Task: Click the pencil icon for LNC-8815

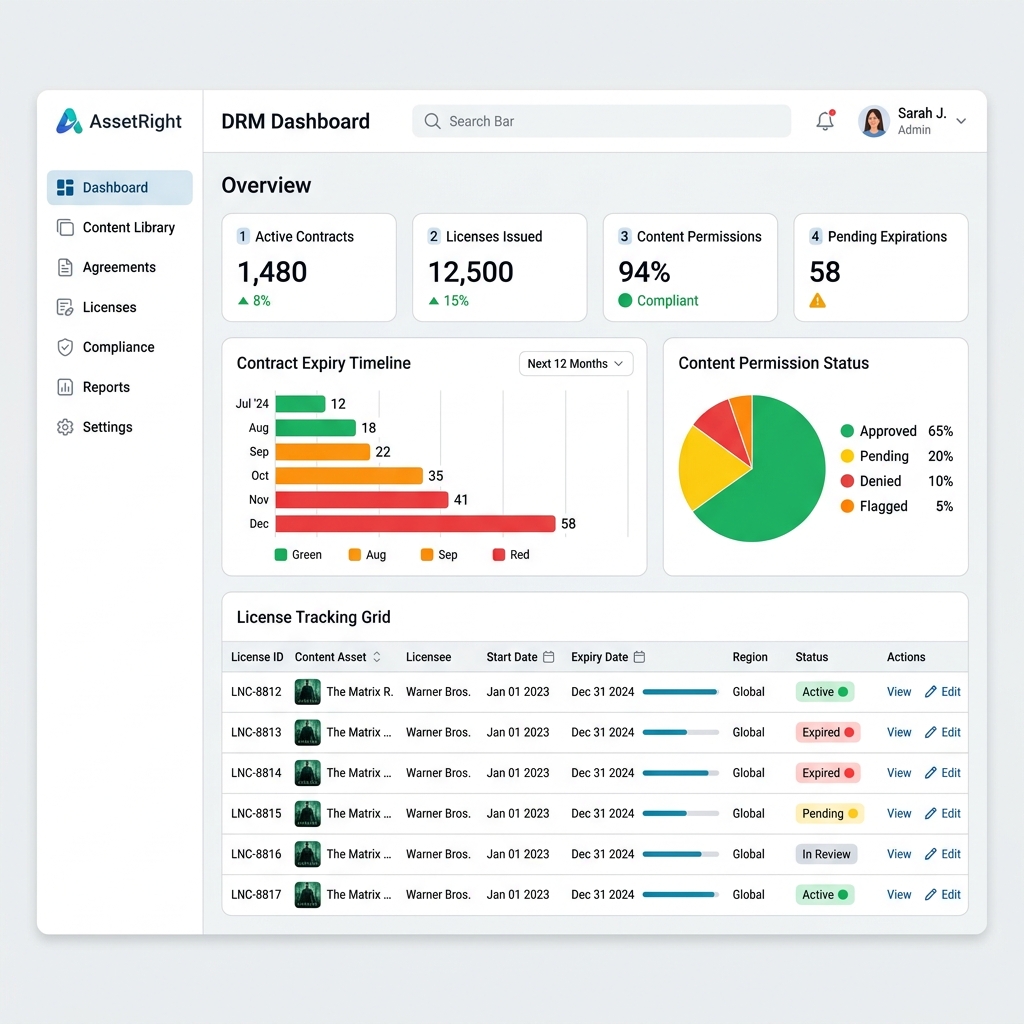Action: coord(931,813)
